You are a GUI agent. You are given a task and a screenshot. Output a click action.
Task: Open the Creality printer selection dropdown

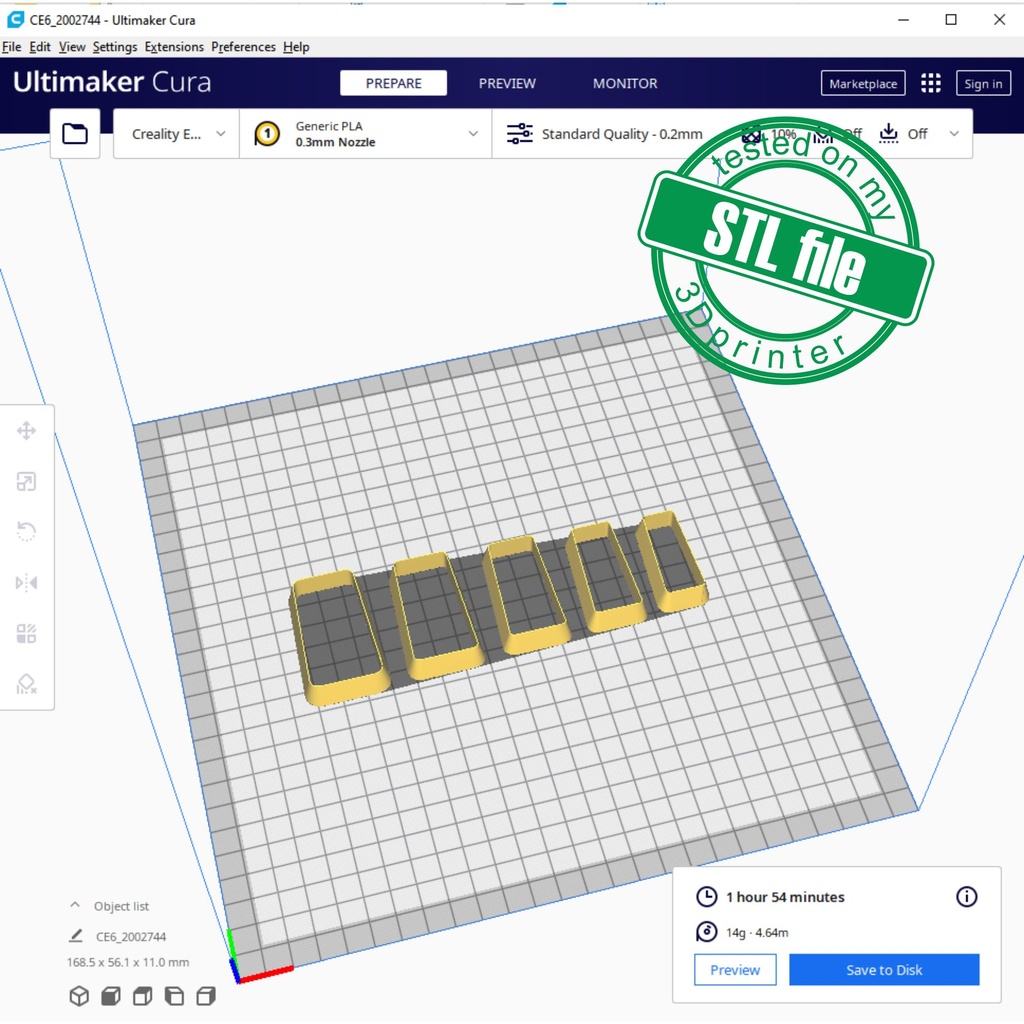tap(176, 134)
